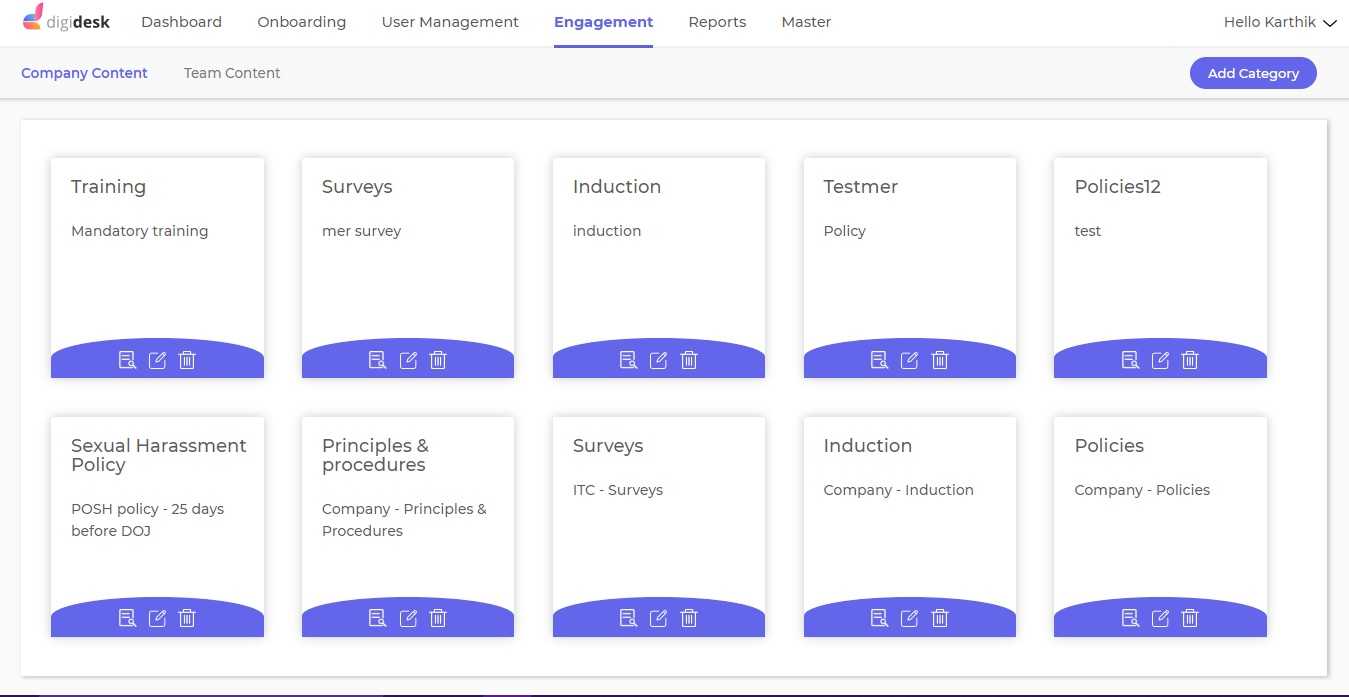Switch to the Team Content tab

coord(232,73)
